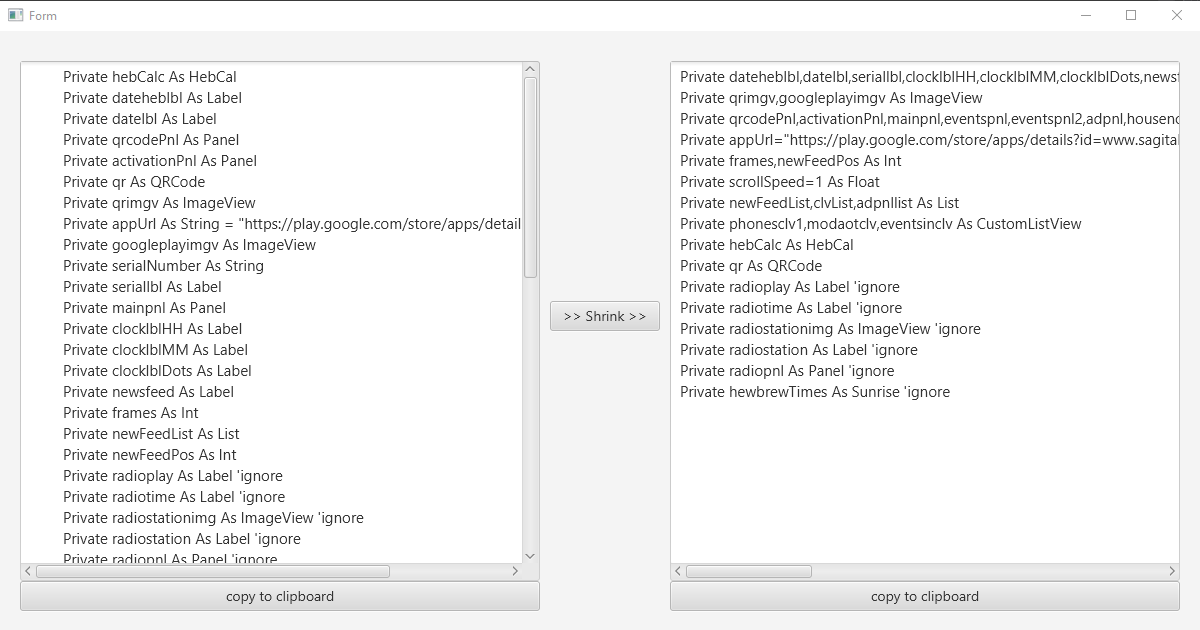Click left list's scroll up arrow

(x=531, y=69)
